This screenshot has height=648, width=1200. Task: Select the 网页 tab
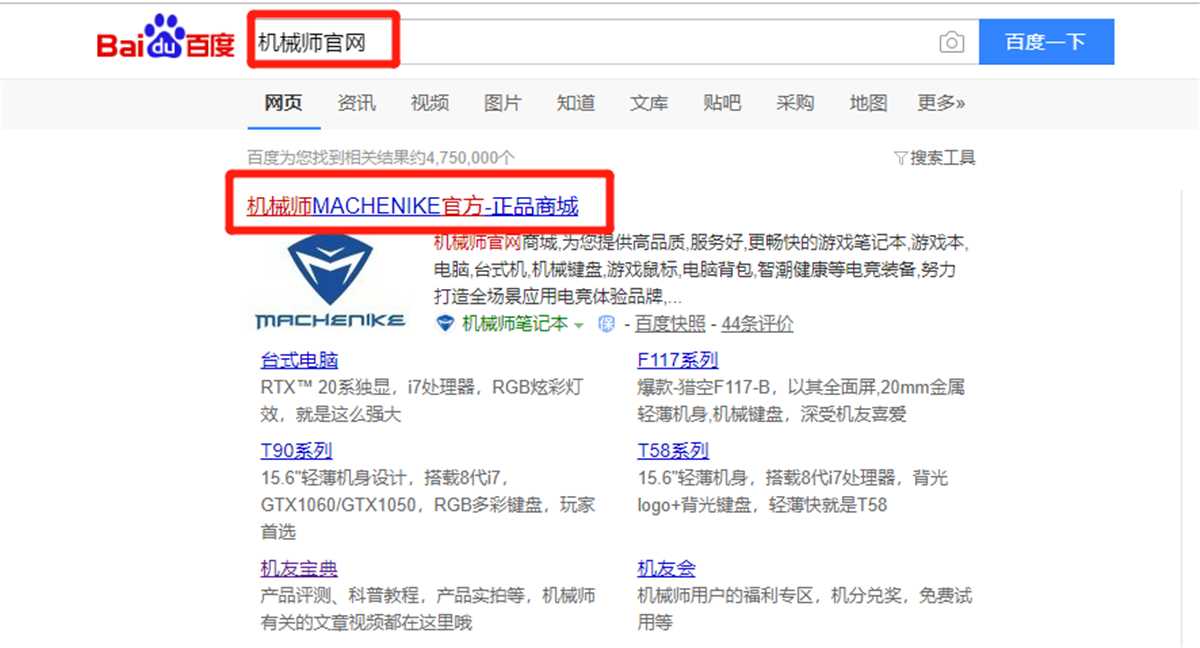[283, 103]
